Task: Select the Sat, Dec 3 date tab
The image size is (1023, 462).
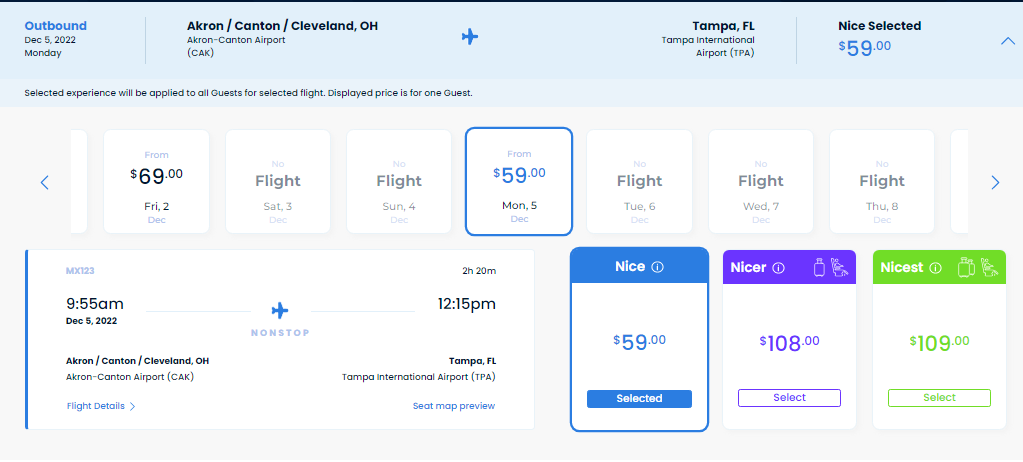Action: tap(278, 181)
